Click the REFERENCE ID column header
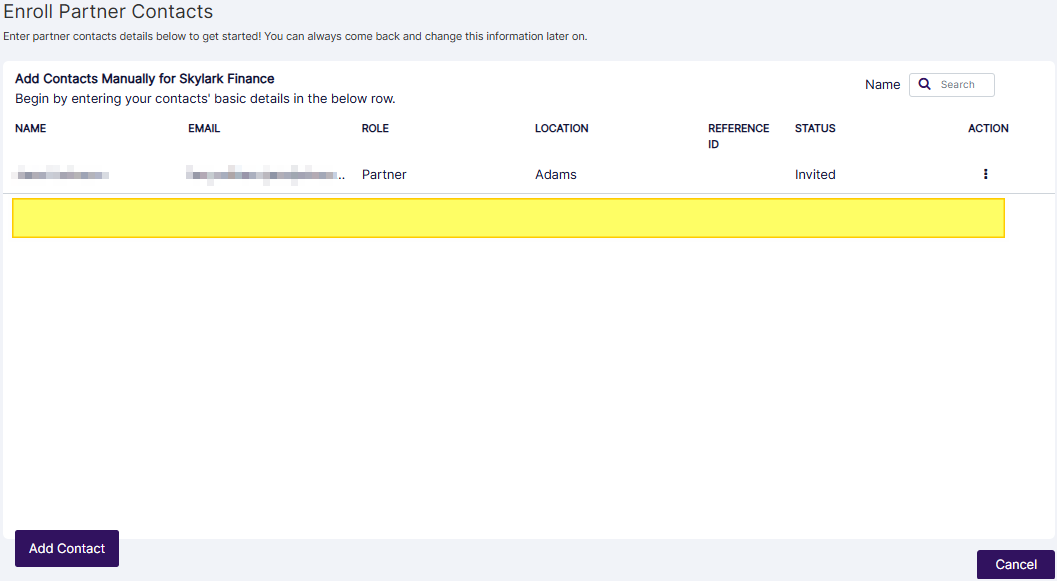Viewport: 1057px width, 581px height. coord(738,135)
